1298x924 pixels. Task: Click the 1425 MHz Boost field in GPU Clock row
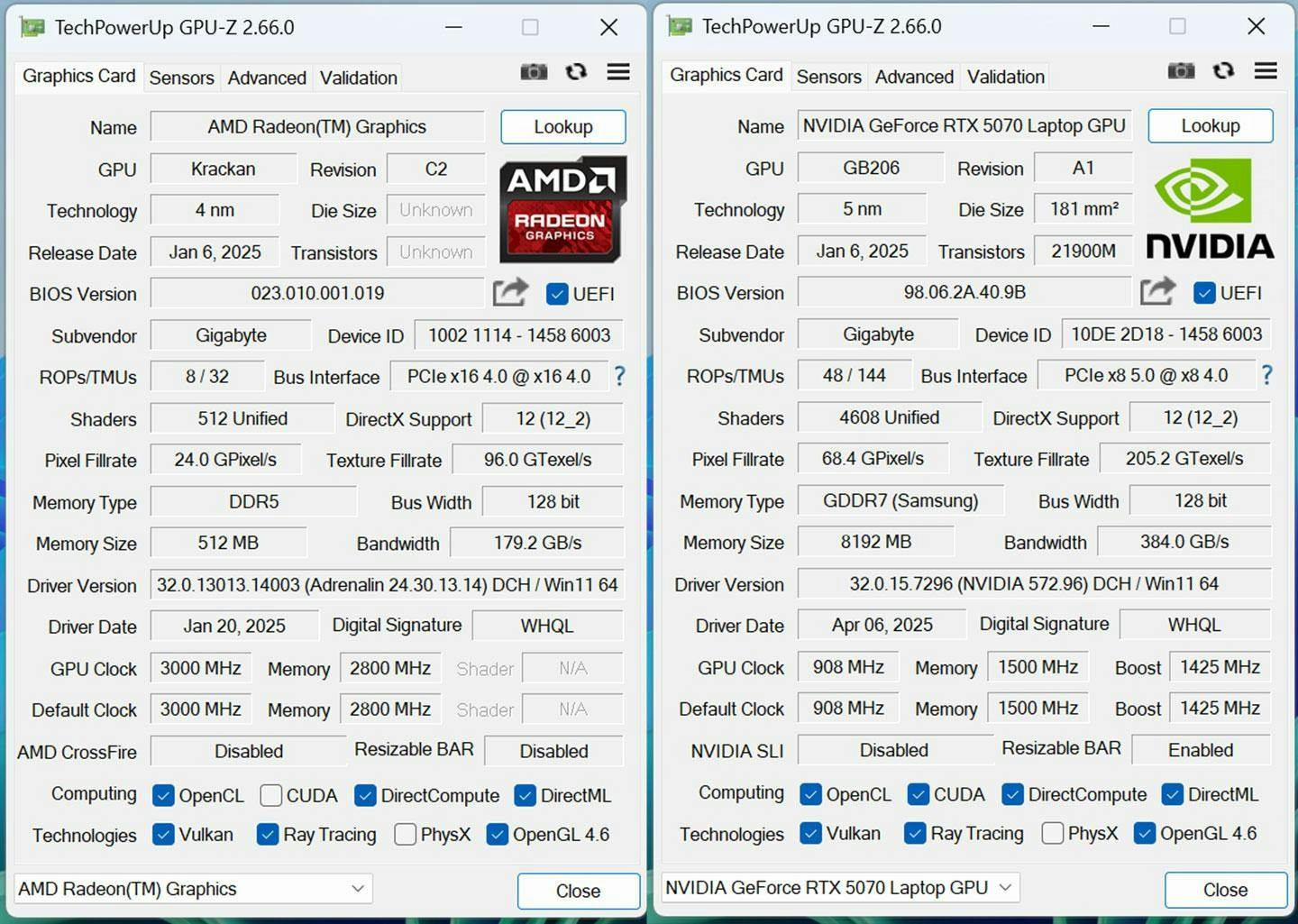pyautogui.click(x=1220, y=667)
